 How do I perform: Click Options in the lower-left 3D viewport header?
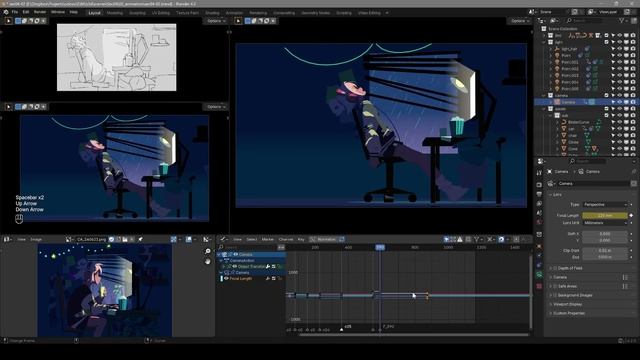click(216, 107)
